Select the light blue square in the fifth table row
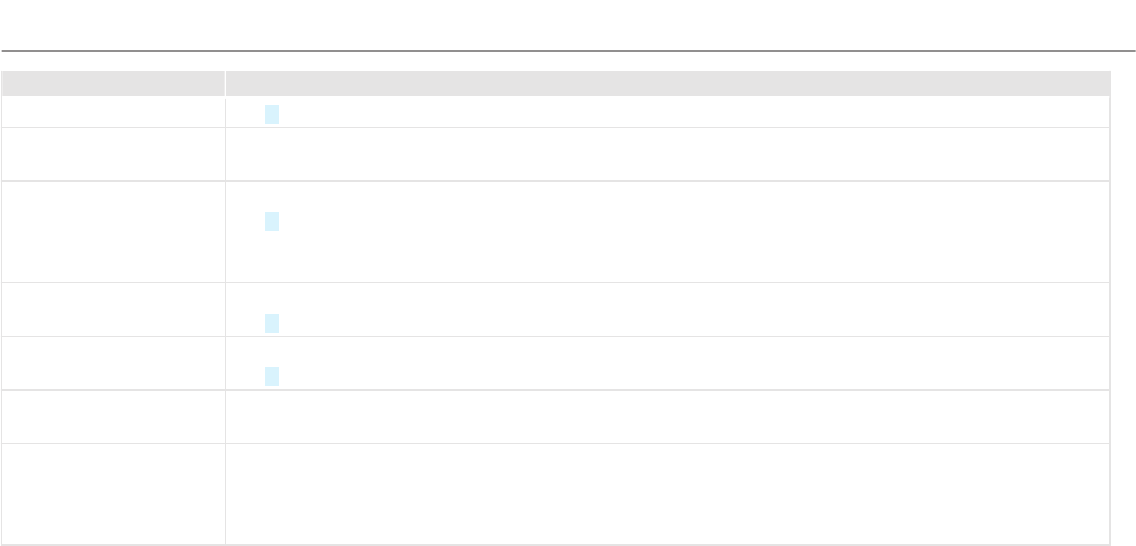 [272, 376]
